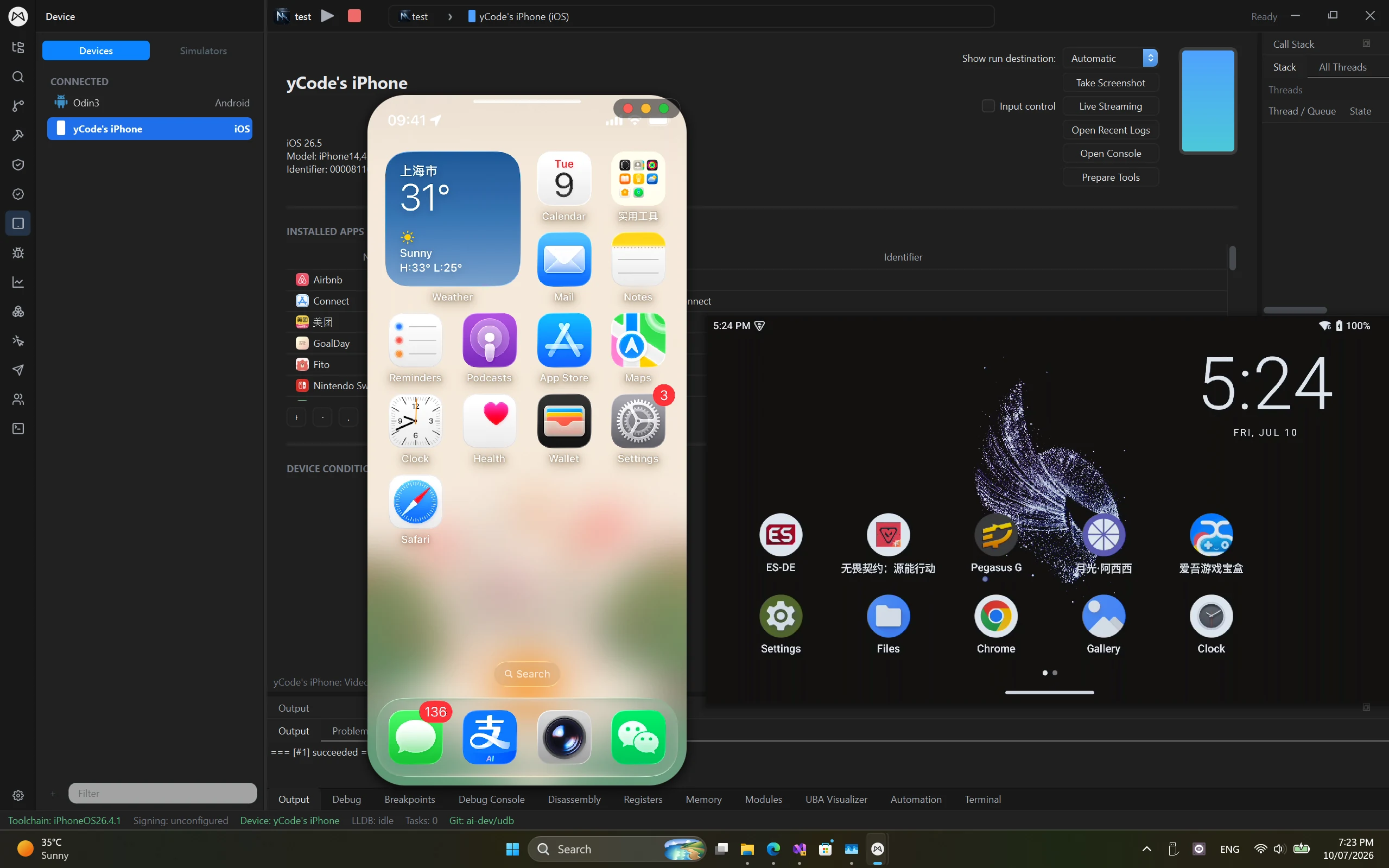Open Files app on Android screen
1389x868 pixels.
(x=888, y=616)
